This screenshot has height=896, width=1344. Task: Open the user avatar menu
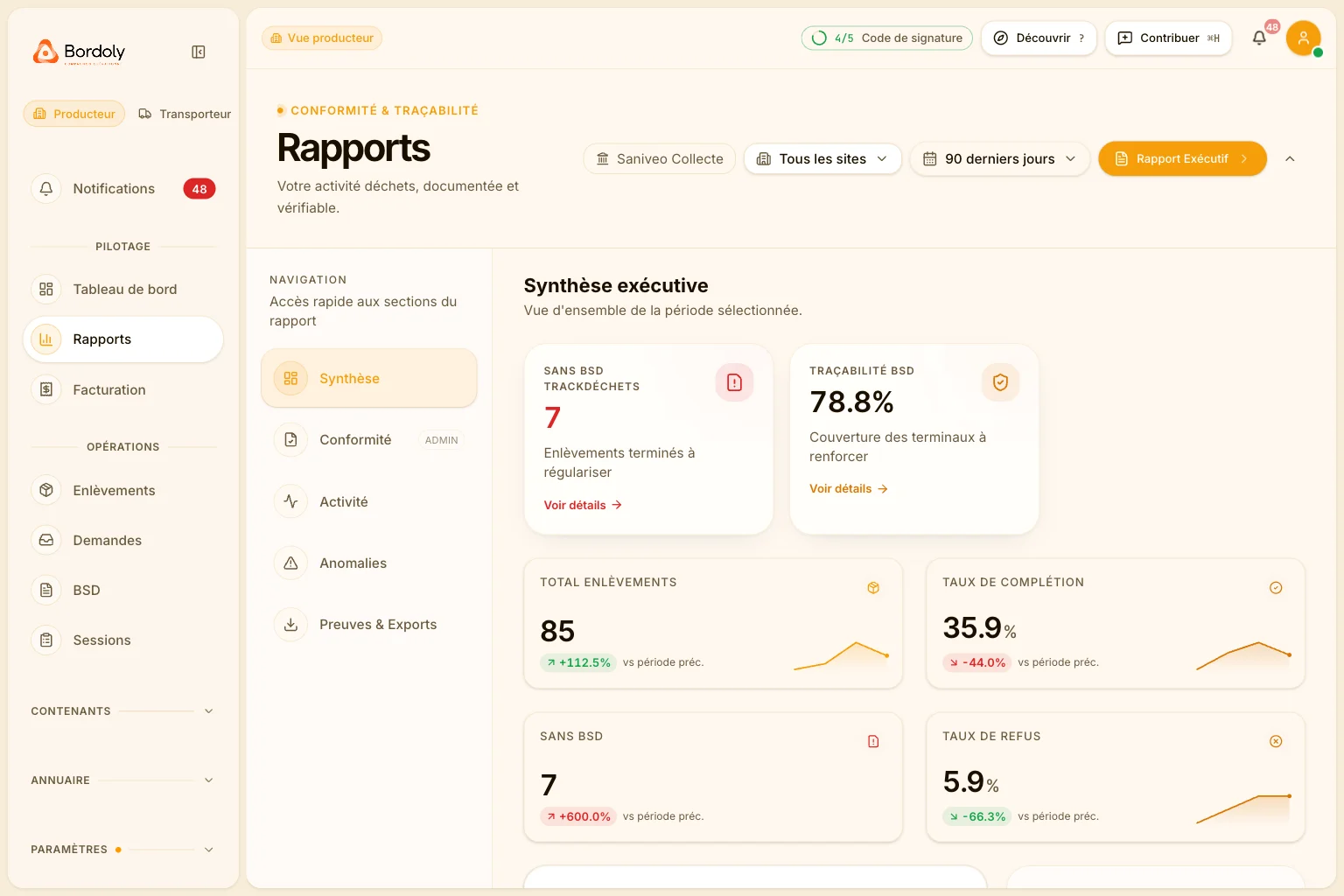pyautogui.click(x=1303, y=38)
